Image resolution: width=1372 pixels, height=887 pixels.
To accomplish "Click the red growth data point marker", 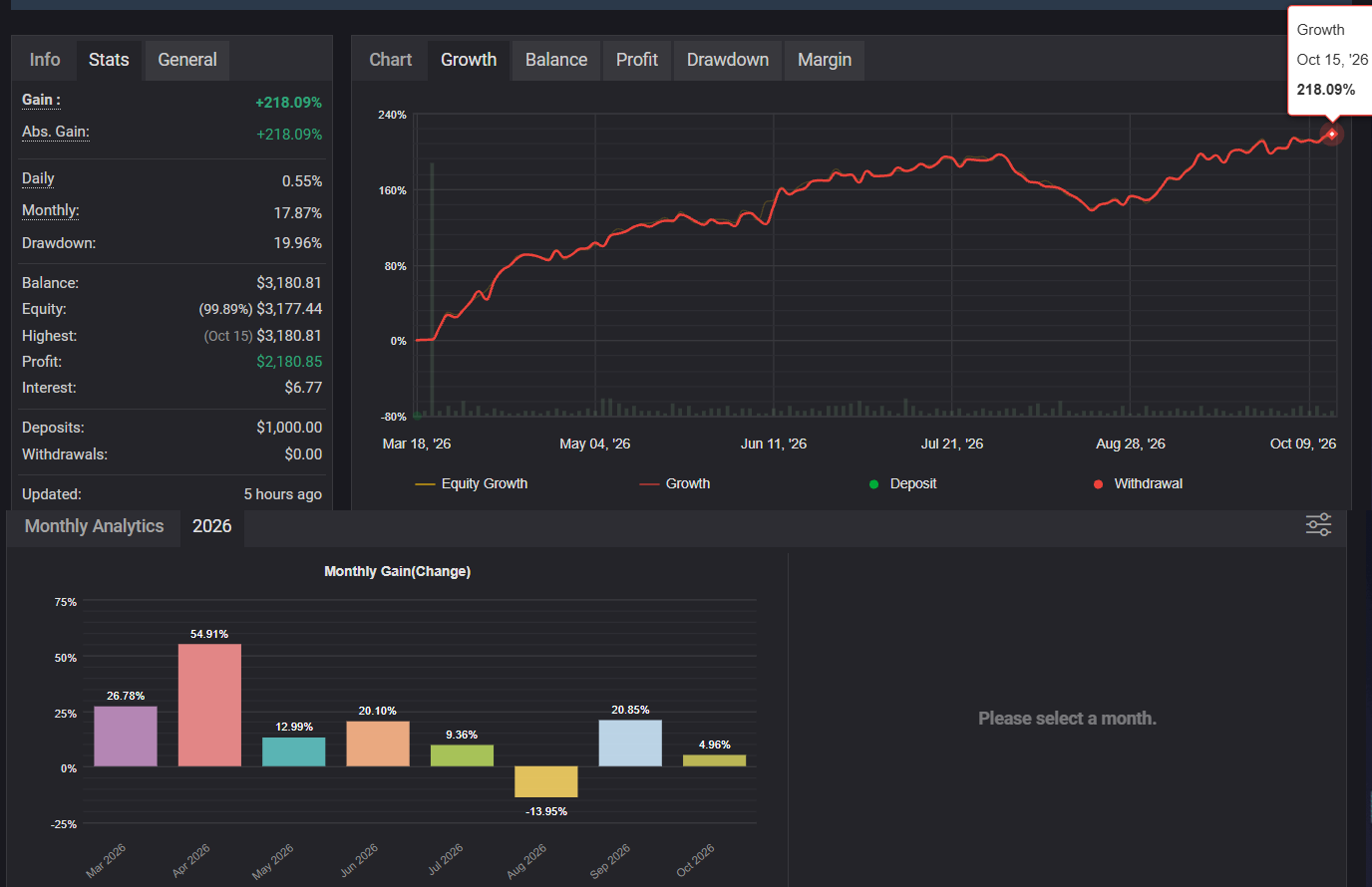I will pyautogui.click(x=1331, y=134).
